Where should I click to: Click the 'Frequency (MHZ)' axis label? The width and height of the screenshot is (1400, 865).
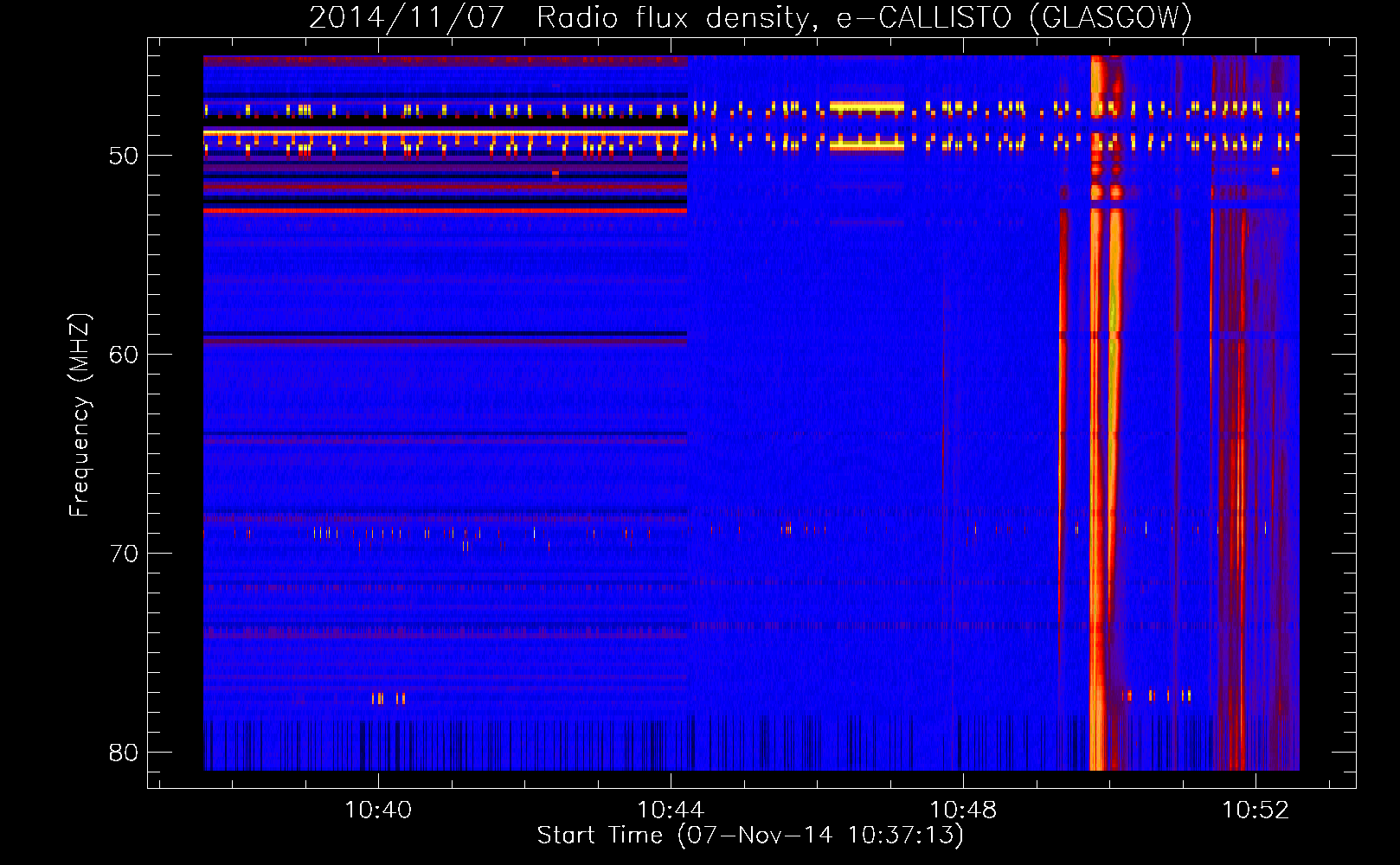(80, 415)
